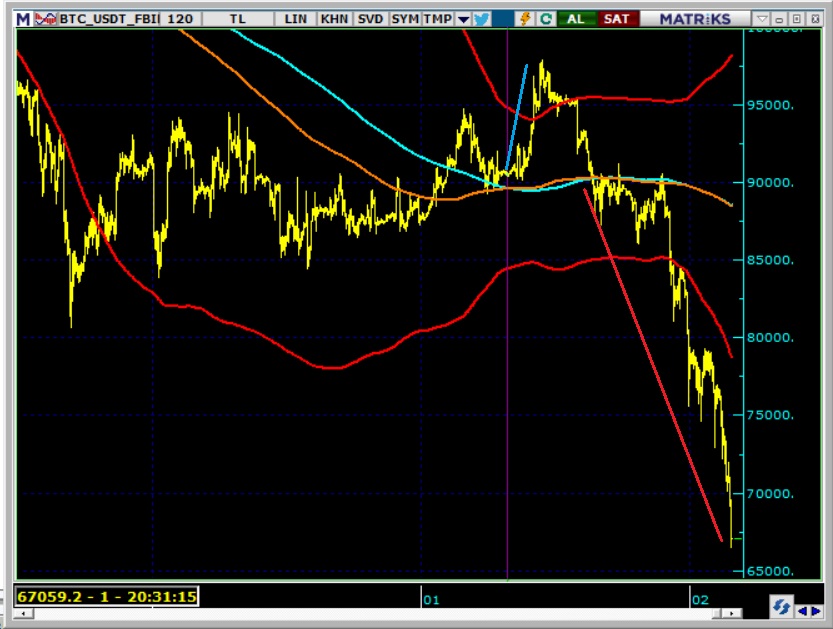833x629 pixels.
Task: Click the green refresh C icon
Action: [x=546, y=19]
